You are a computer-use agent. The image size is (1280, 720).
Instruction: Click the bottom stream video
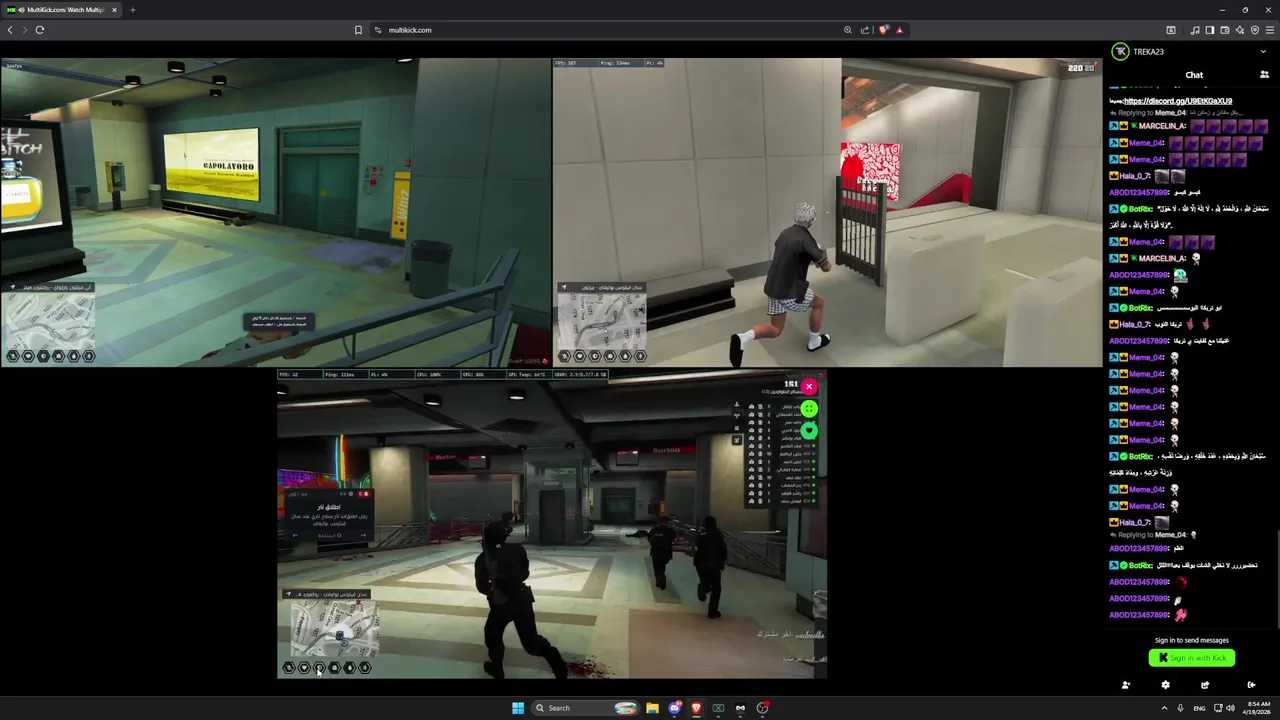[552, 524]
